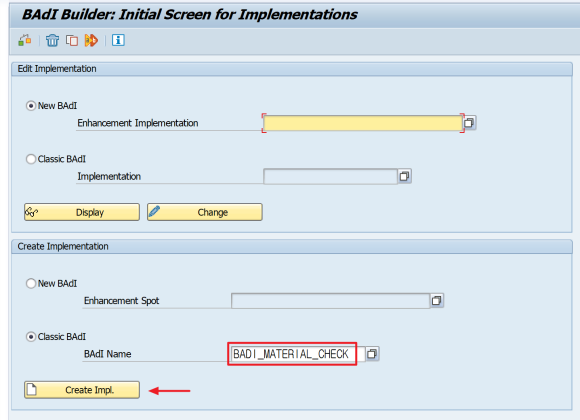Click the Delete trash can toolbar icon

coord(53,40)
